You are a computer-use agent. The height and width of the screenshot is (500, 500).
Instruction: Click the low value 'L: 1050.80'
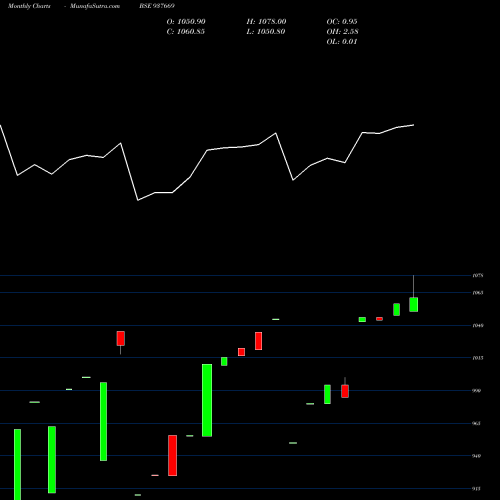266,32
